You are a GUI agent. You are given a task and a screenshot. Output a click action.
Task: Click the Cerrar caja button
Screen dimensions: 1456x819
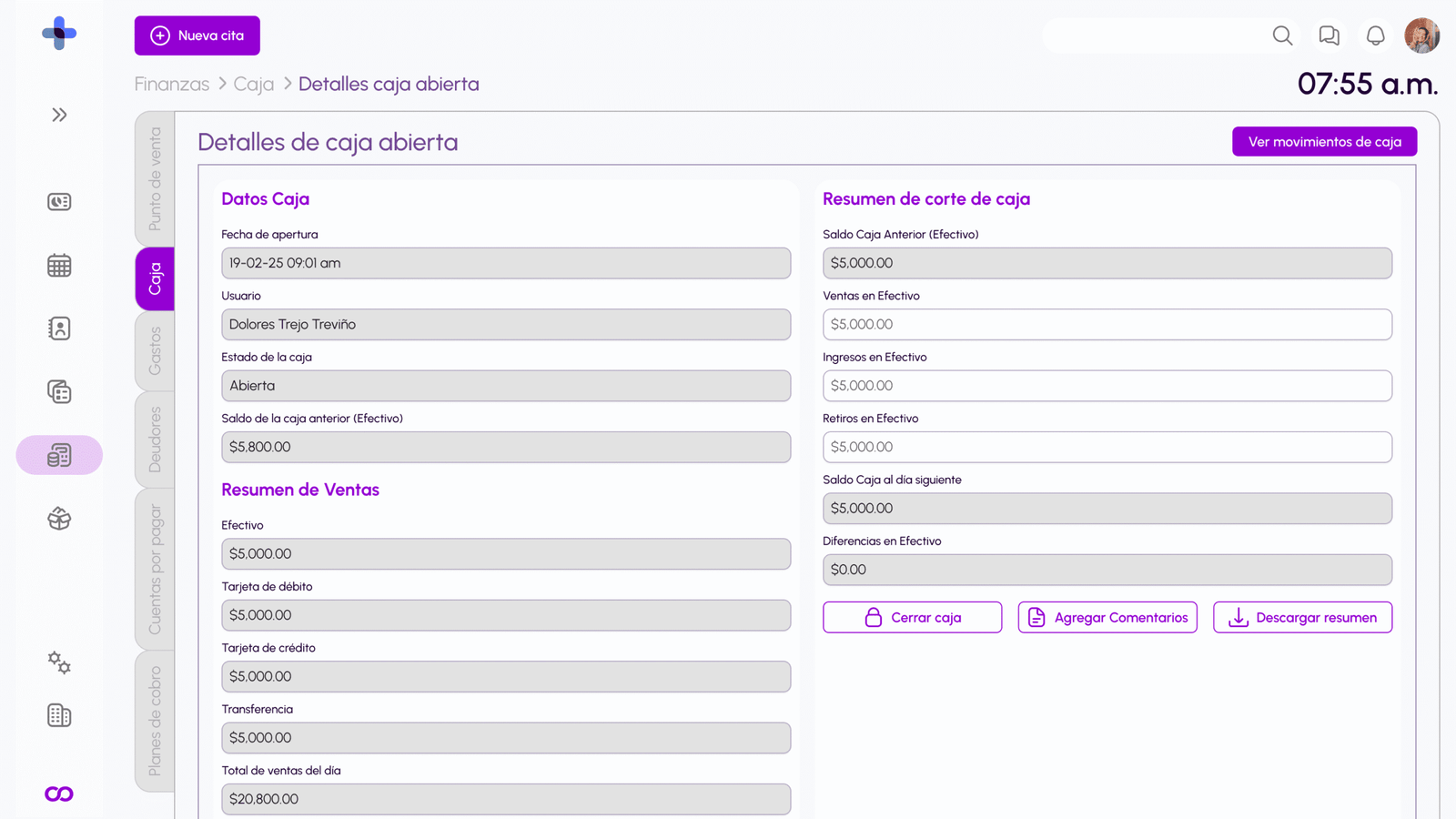coord(912,617)
